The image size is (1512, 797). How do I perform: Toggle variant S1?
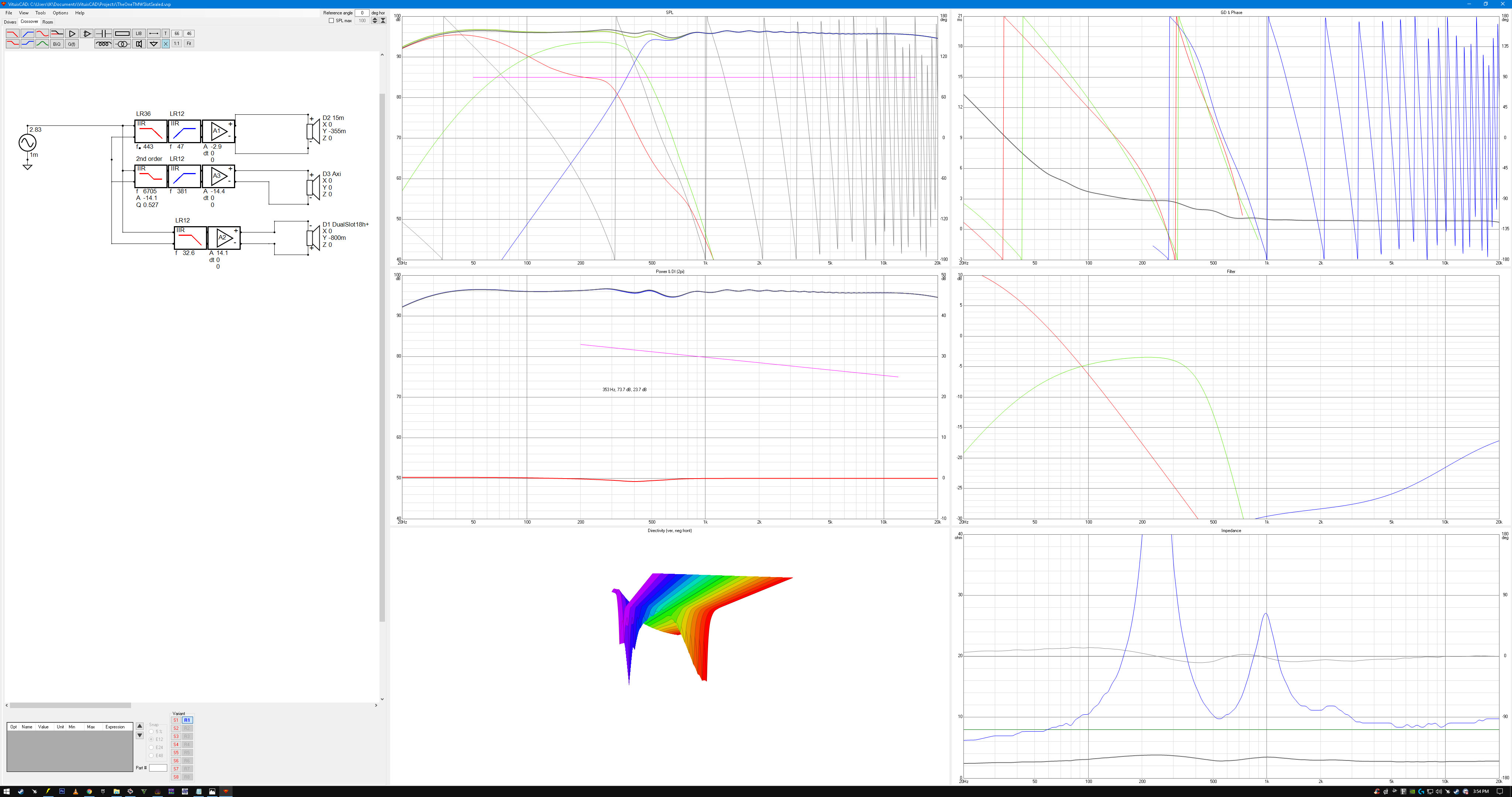[x=175, y=720]
